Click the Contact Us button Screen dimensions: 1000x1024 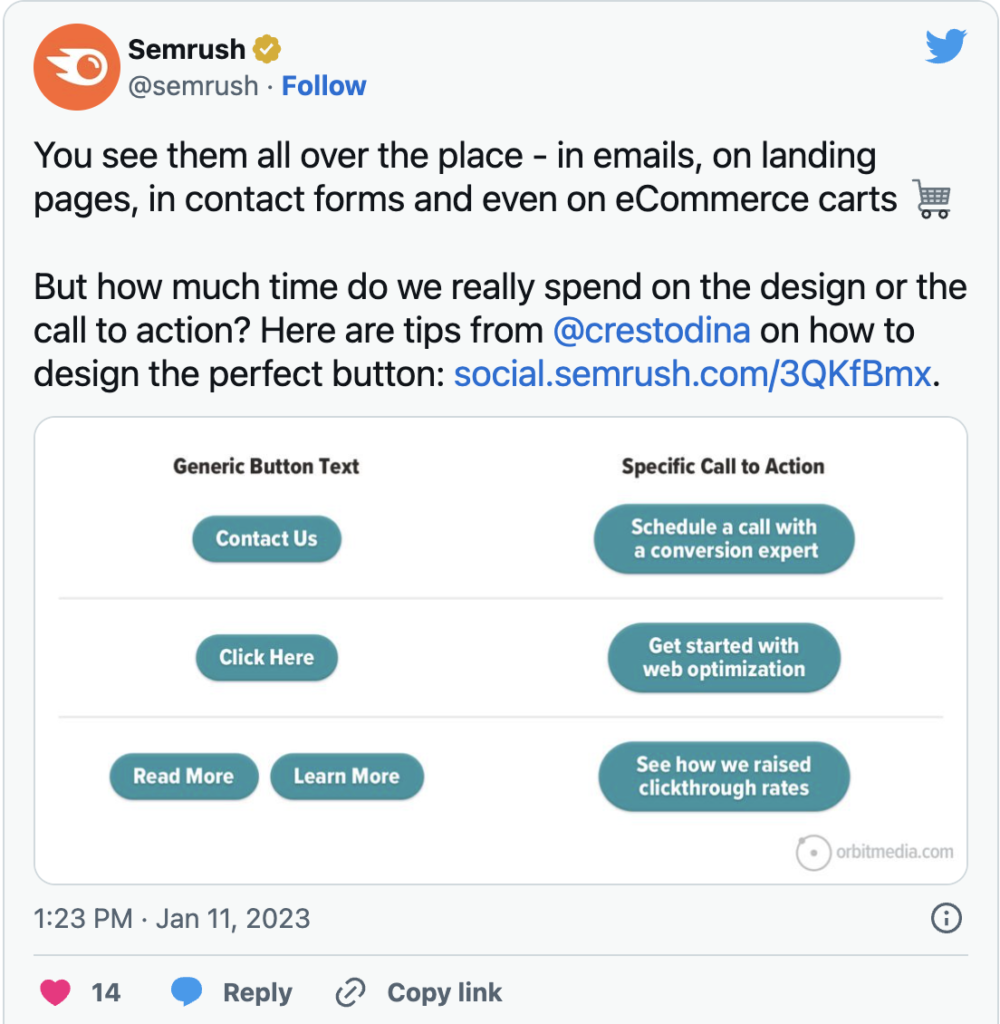266,539
